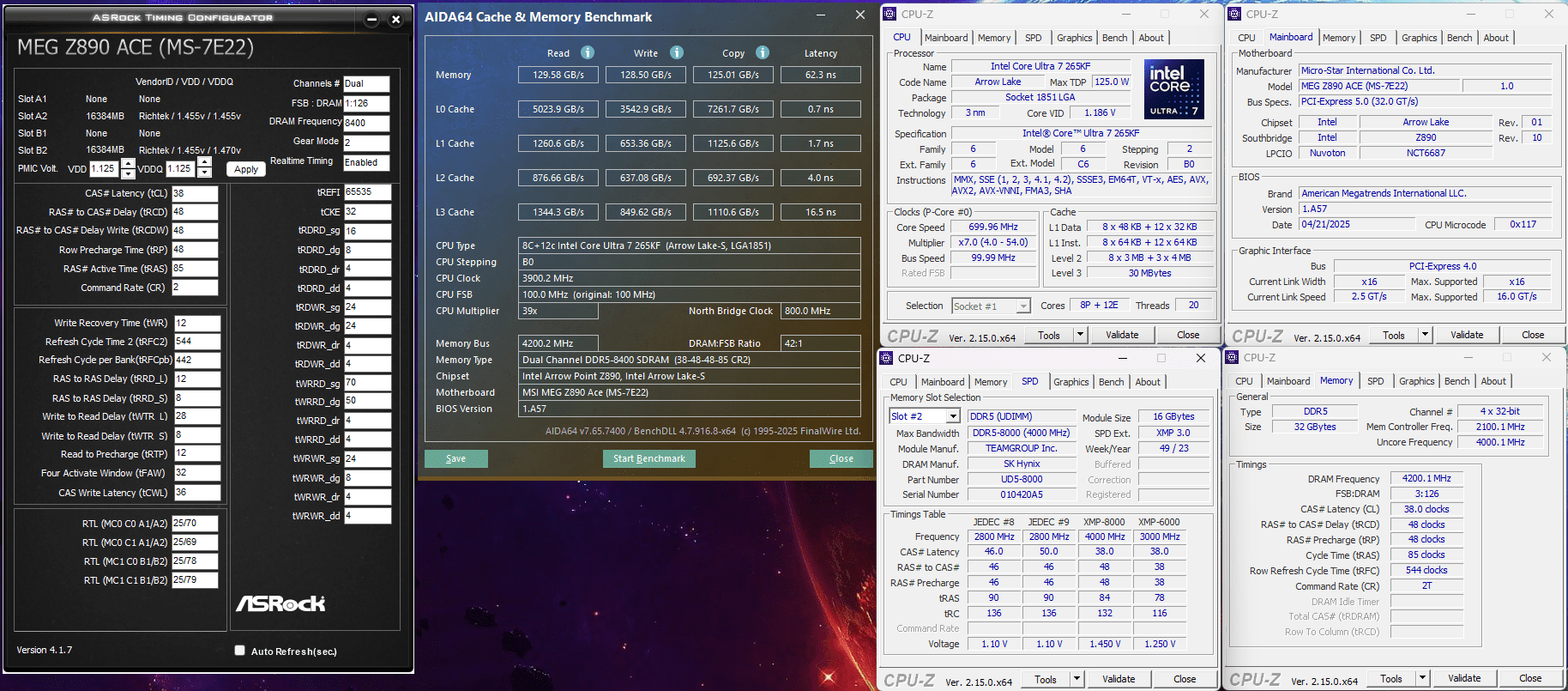Click Validate in the CPU-Z SPD-tab window
The width and height of the screenshot is (1568, 691).
1119,679
